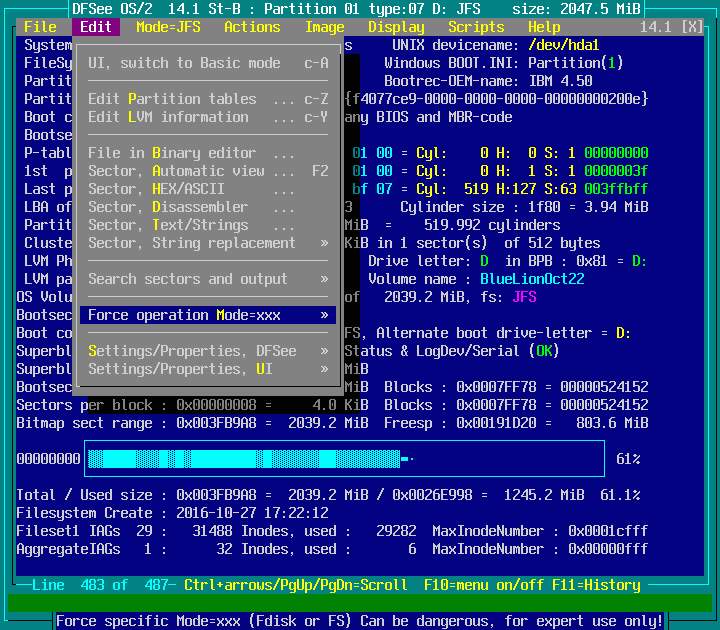The image size is (720, 630).
Task: Click the allocation usage bar graph
Action: [344, 459]
